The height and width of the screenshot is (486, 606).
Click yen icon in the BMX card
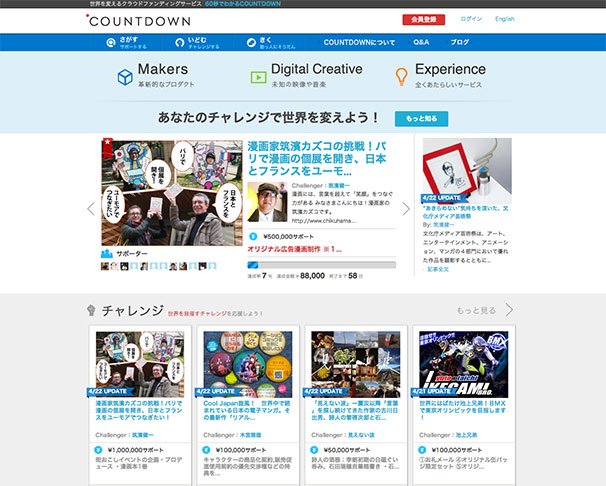pos(422,450)
